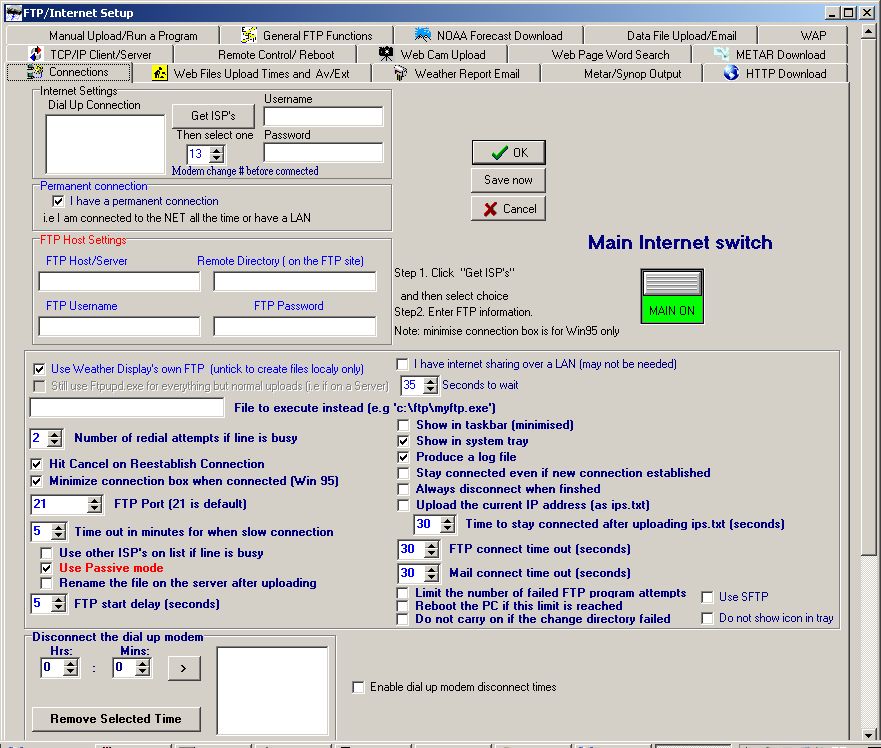Adjust the ips.txt stay connected time spinner
This screenshot has height=748, width=881.
coord(448,524)
